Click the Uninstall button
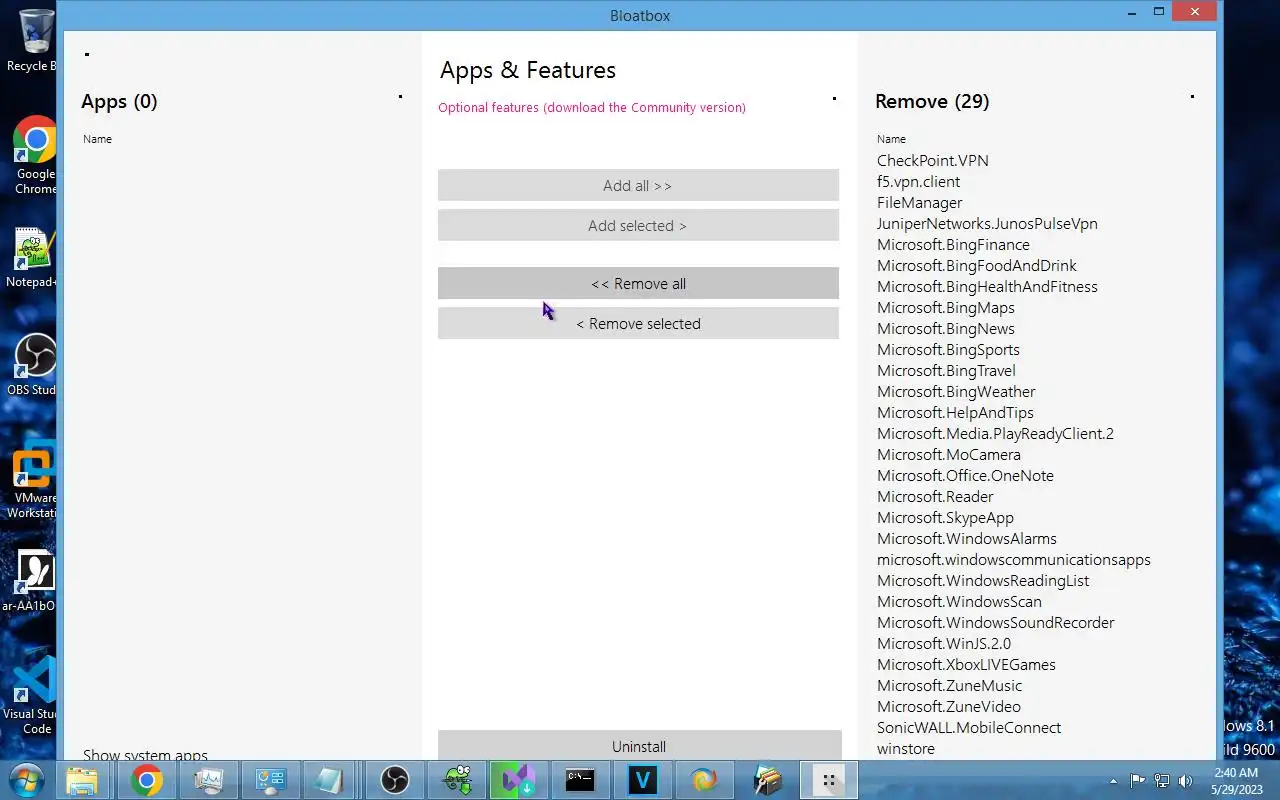This screenshot has width=1280, height=800. coord(639,746)
